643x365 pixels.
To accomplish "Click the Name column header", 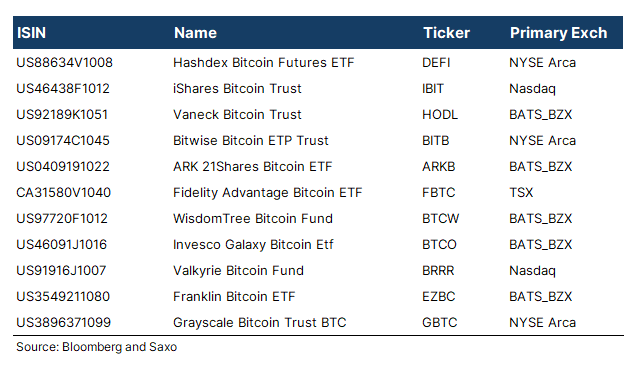I will coord(195,33).
